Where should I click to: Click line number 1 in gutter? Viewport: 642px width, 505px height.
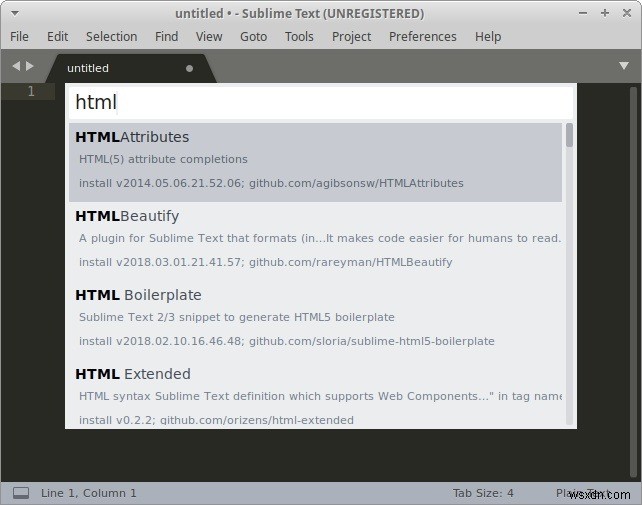(x=31, y=91)
